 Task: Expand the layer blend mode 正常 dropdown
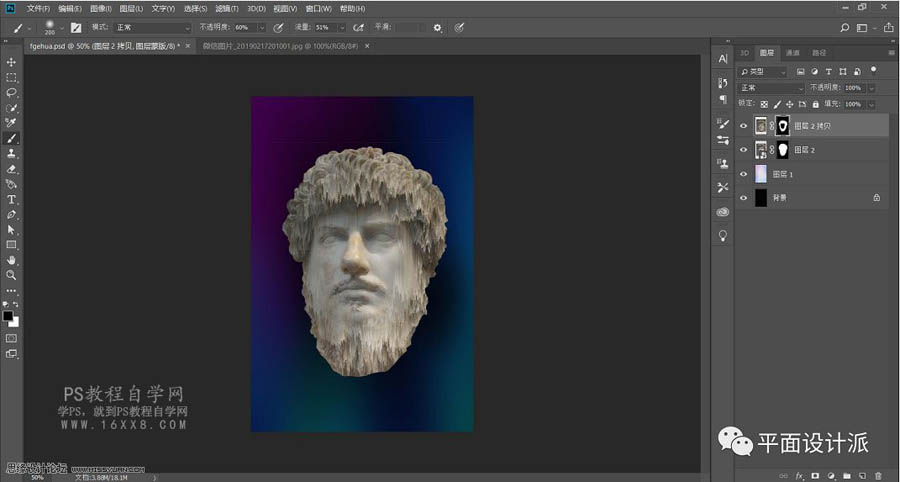click(x=770, y=88)
